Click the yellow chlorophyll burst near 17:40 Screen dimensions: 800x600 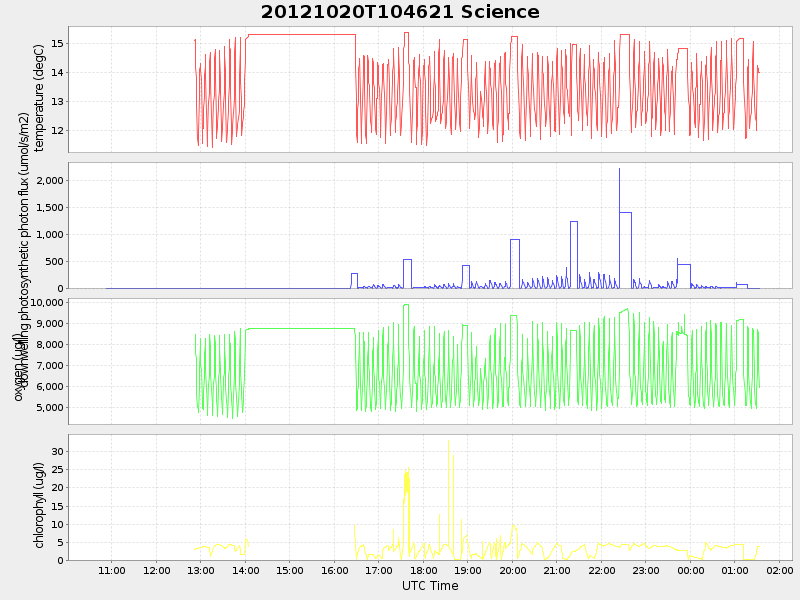pyautogui.click(x=407, y=480)
